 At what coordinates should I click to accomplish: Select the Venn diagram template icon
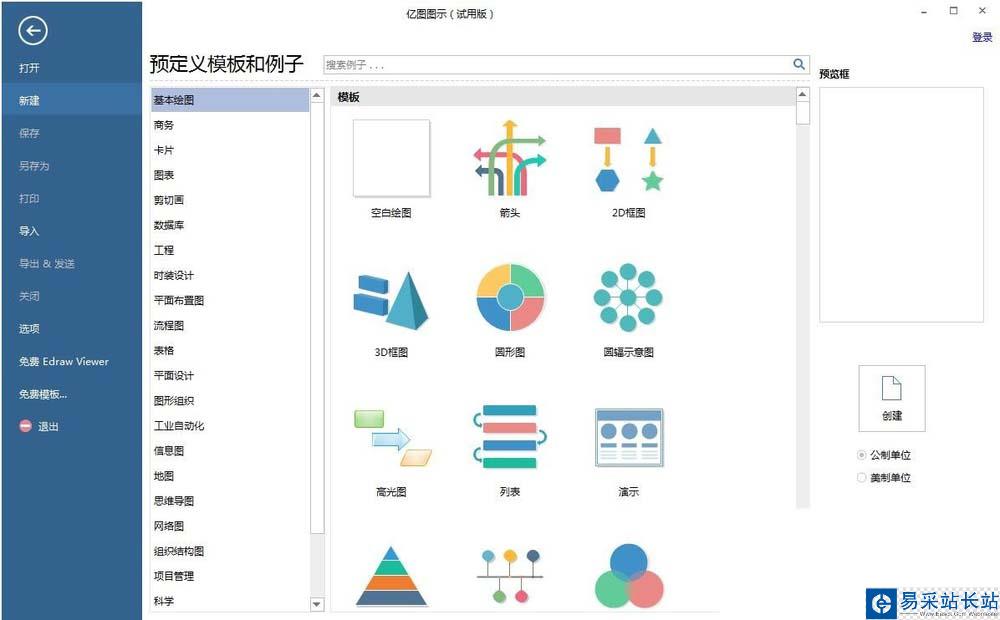[629, 576]
